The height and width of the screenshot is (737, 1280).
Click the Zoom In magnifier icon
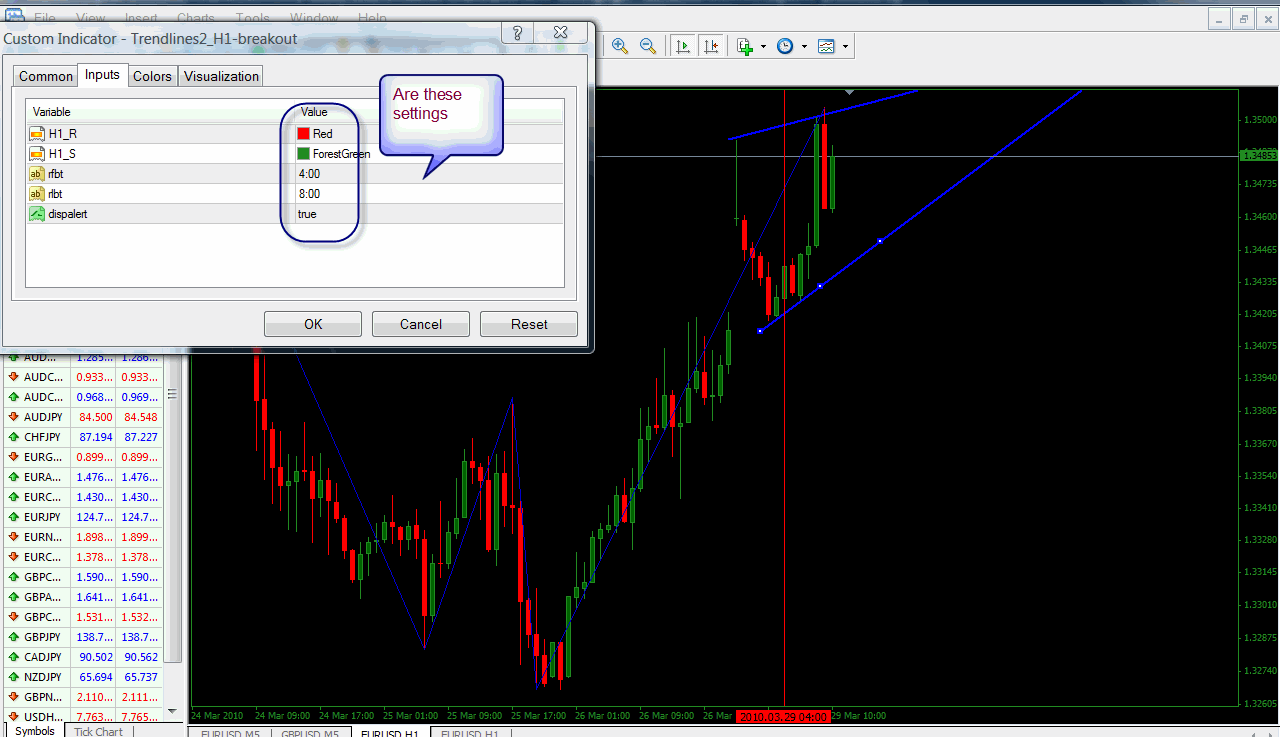pyautogui.click(x=620, y=46)
